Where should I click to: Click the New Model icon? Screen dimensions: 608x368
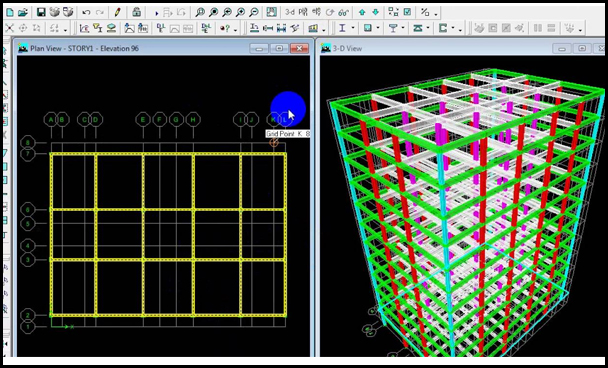click(9, 12)
